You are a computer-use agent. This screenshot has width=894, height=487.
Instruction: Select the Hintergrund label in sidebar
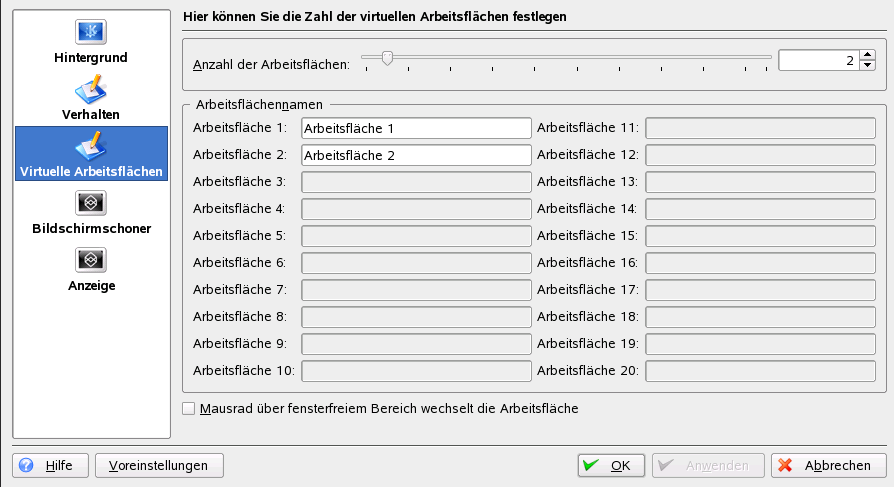(x=91, y=58)
